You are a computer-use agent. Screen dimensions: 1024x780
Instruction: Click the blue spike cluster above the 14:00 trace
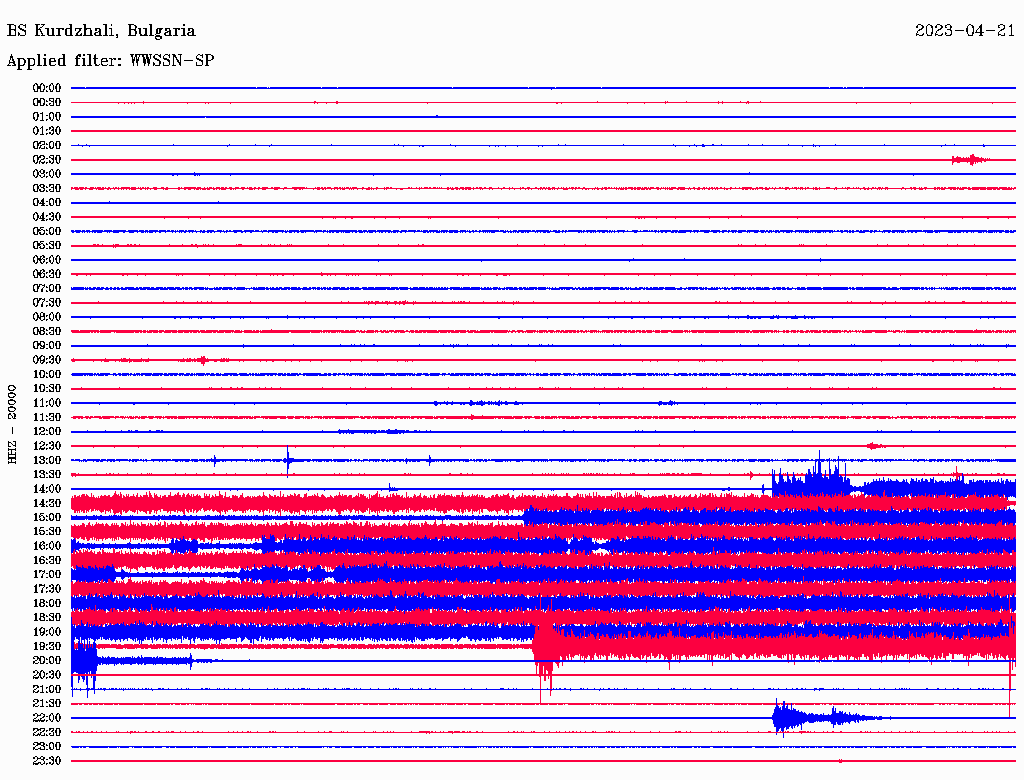812,475
